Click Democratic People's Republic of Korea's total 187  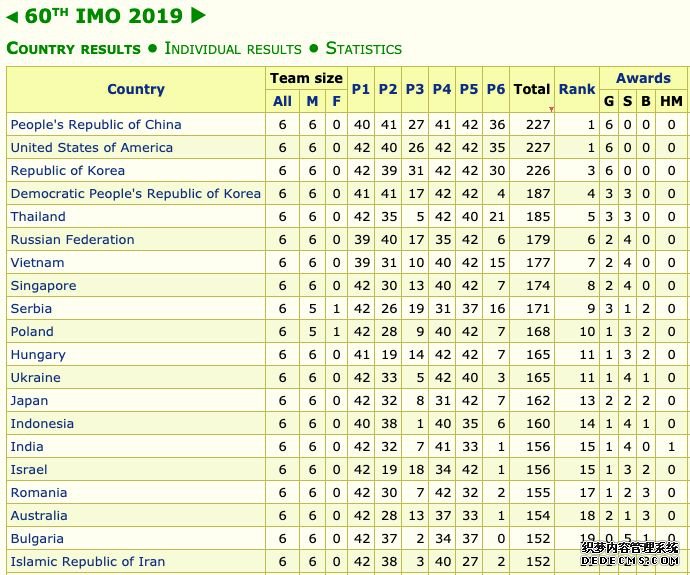tap(538, 194)
